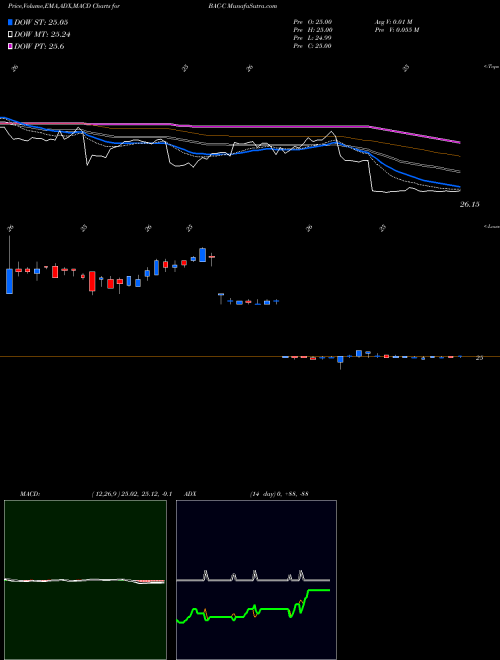Viewport: 500px width, 660px height.
Task: Click the 26.15 price label
Action: pos(469,205)
